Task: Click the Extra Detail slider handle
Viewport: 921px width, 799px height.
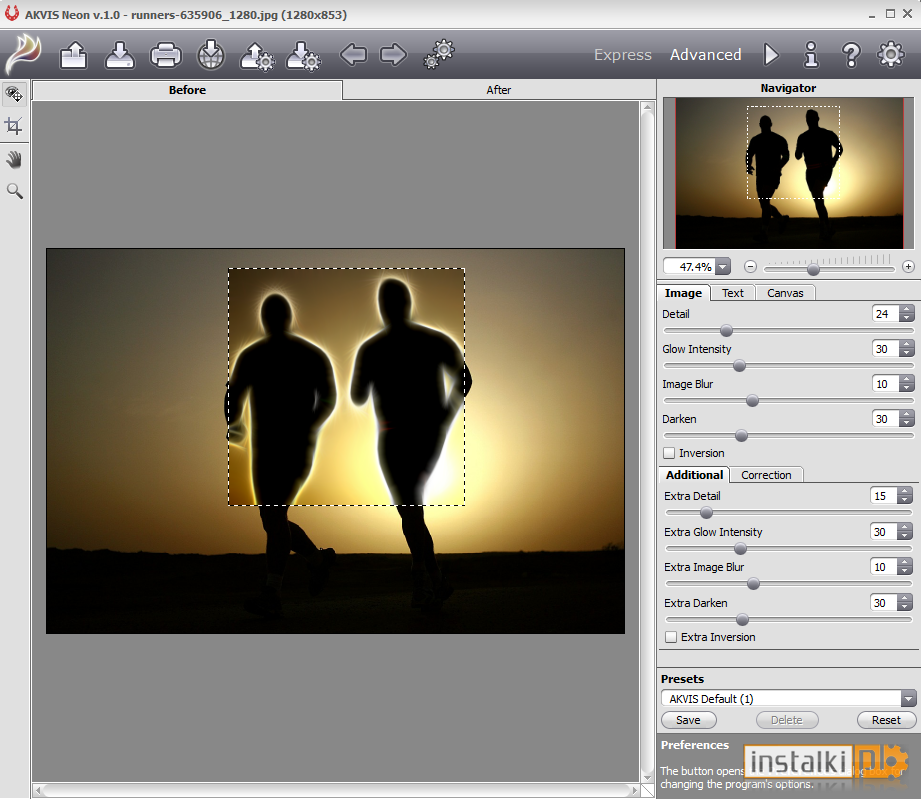Action: (707, 512)
